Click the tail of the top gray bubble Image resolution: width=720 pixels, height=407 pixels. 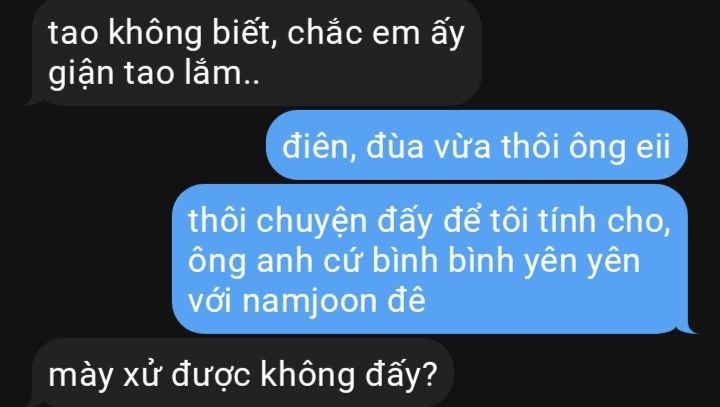click(x=34, y=101)
